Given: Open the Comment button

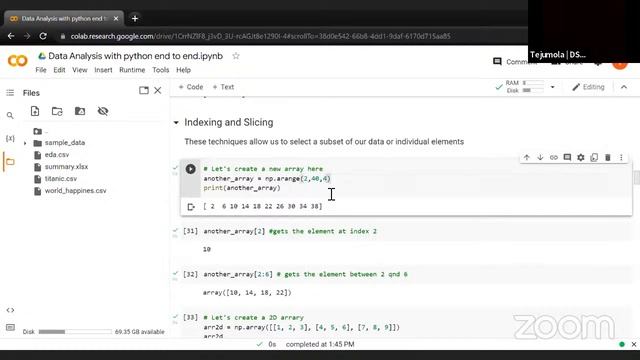Looking at the screenshot, I should point(514,62).
